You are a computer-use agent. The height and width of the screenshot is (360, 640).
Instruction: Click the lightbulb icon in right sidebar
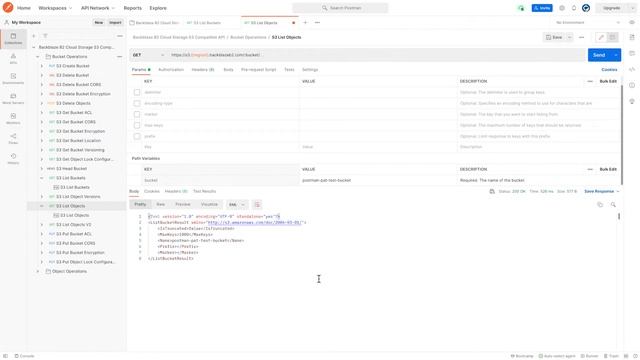coord(632,101)
